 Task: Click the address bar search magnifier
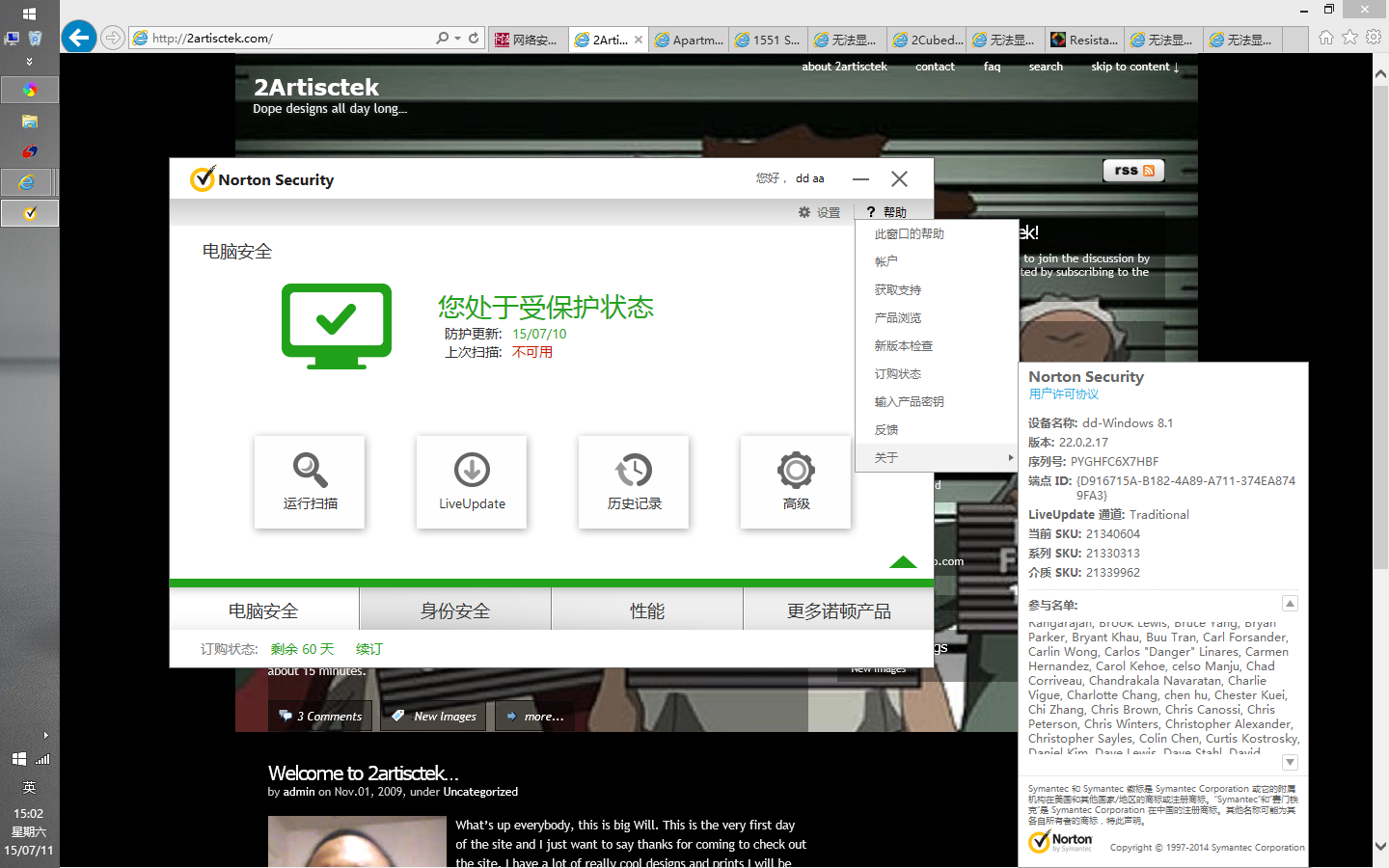pos(442,38)
